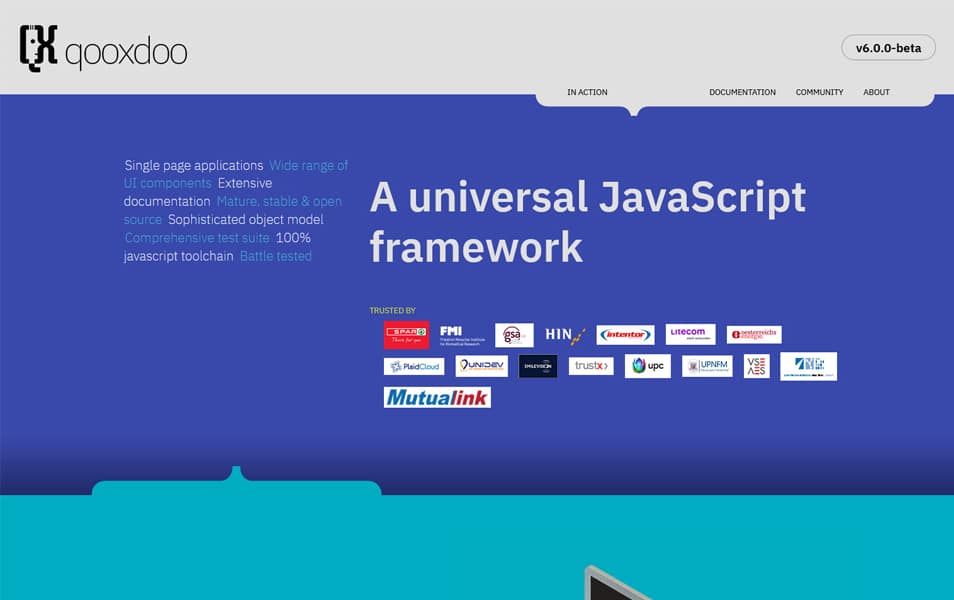
Task: Click the gsa logo
Action: click(514, 335)
